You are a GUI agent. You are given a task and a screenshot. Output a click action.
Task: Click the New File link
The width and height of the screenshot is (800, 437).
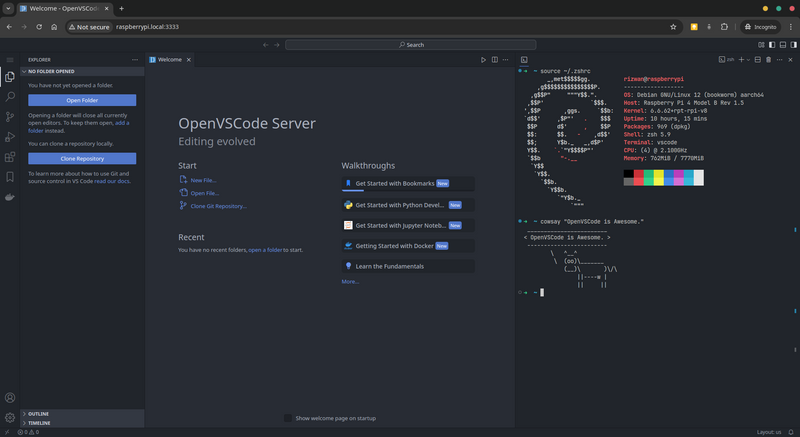(203, 180)
